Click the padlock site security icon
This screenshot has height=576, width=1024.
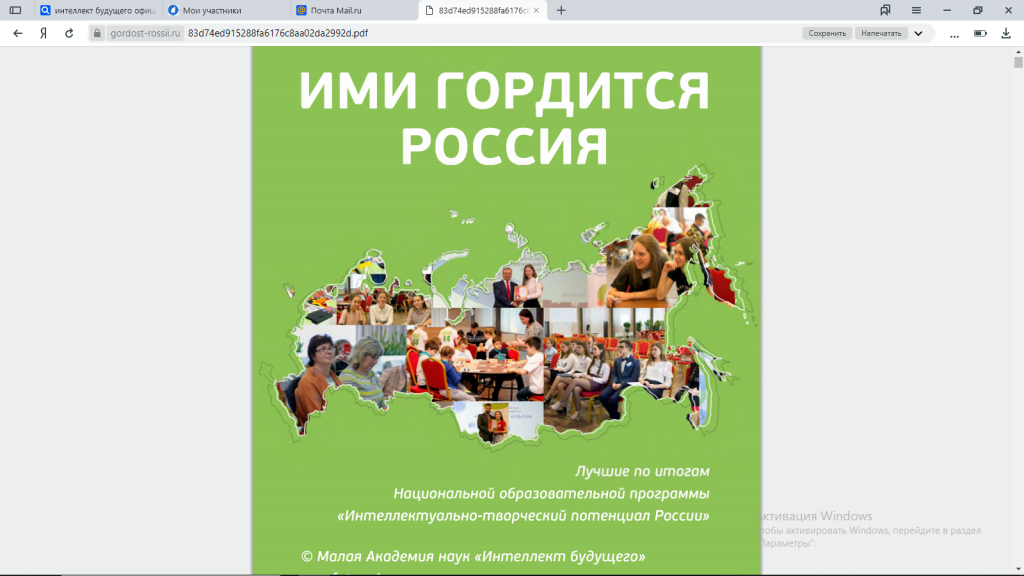coord(97,33)
